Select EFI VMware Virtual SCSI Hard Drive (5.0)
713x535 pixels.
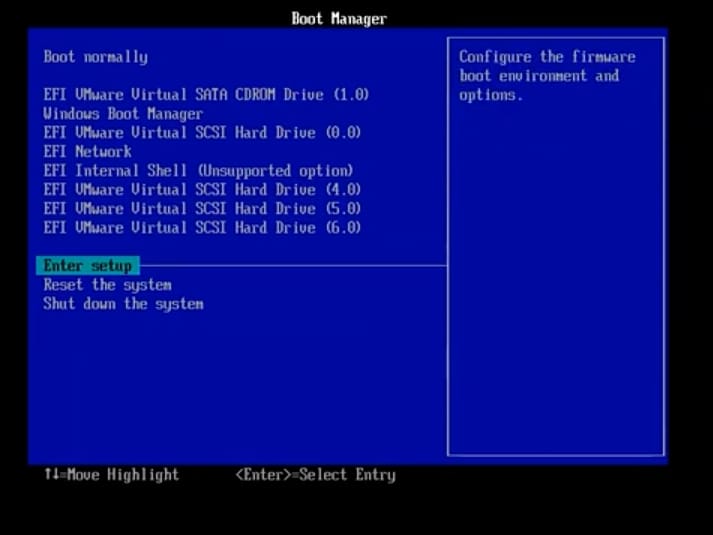click(202, 209)
